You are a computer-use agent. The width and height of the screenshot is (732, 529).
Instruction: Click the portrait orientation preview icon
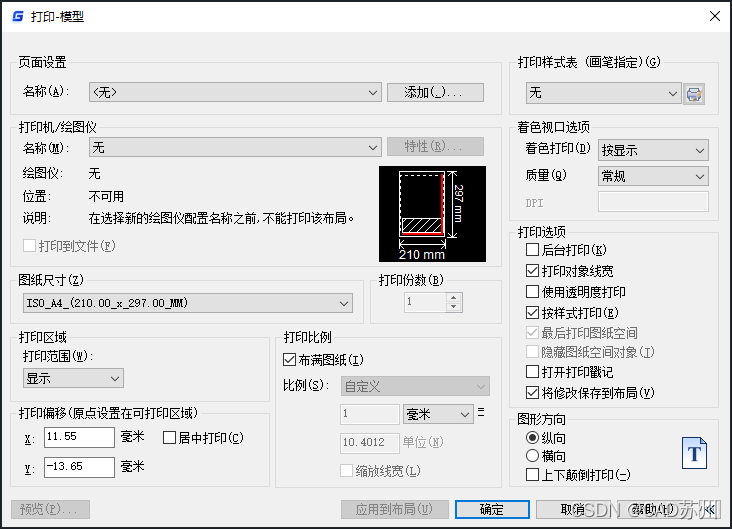coord(694,453)
